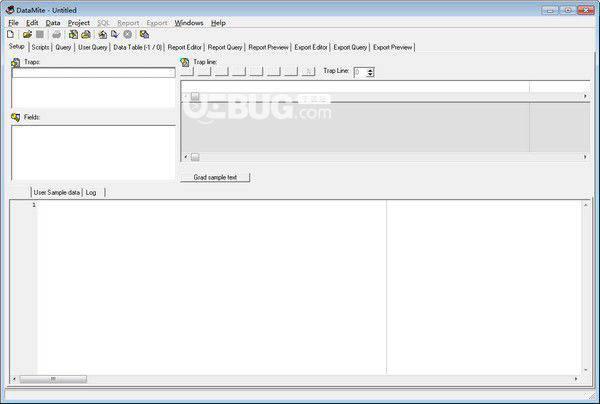600x404 pixels.
Task: Click the icon beside the Traps label
Action: [16, 62]
